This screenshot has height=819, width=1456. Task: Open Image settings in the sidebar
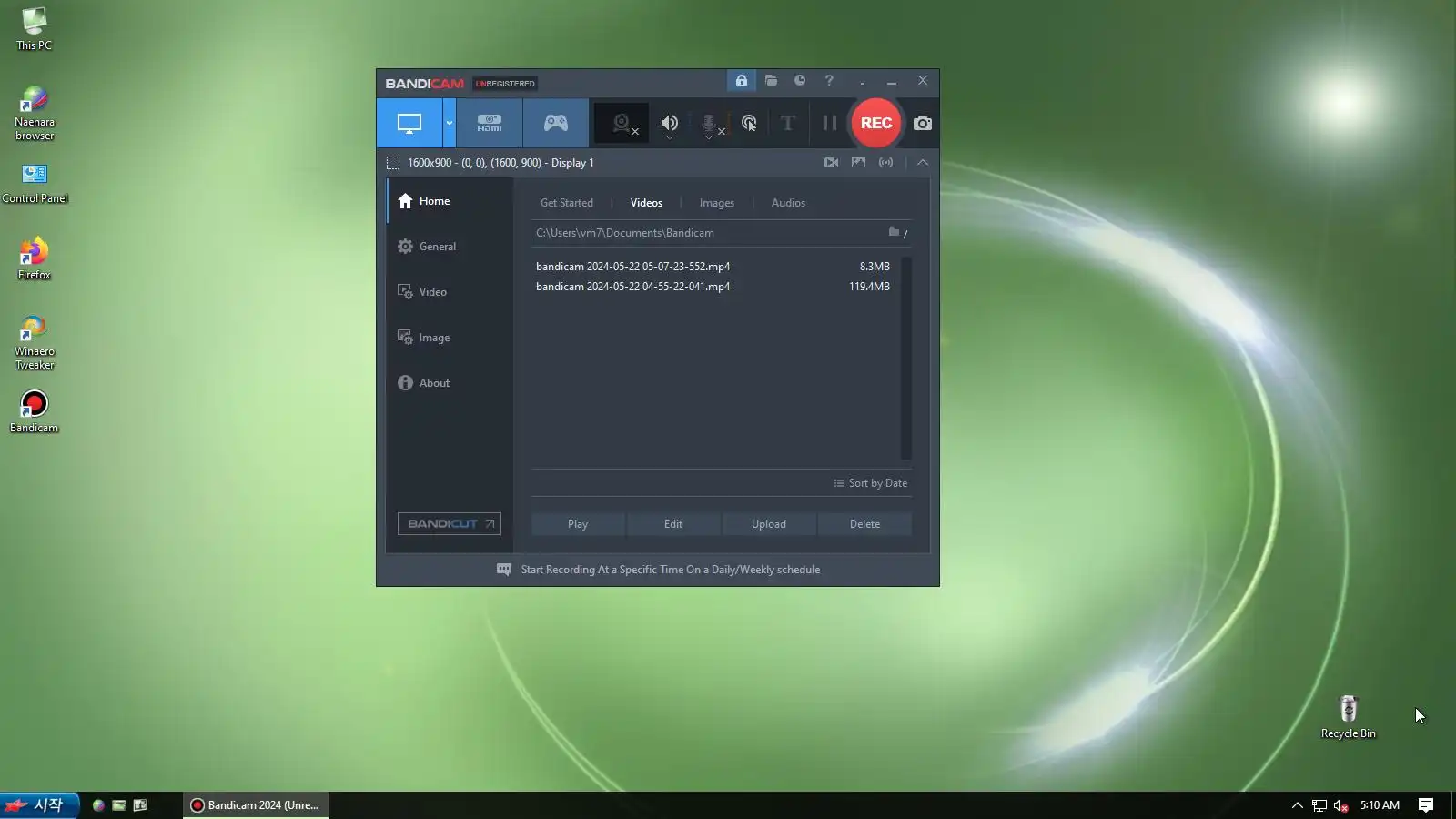pyautogui.click(x=450, y=338)
